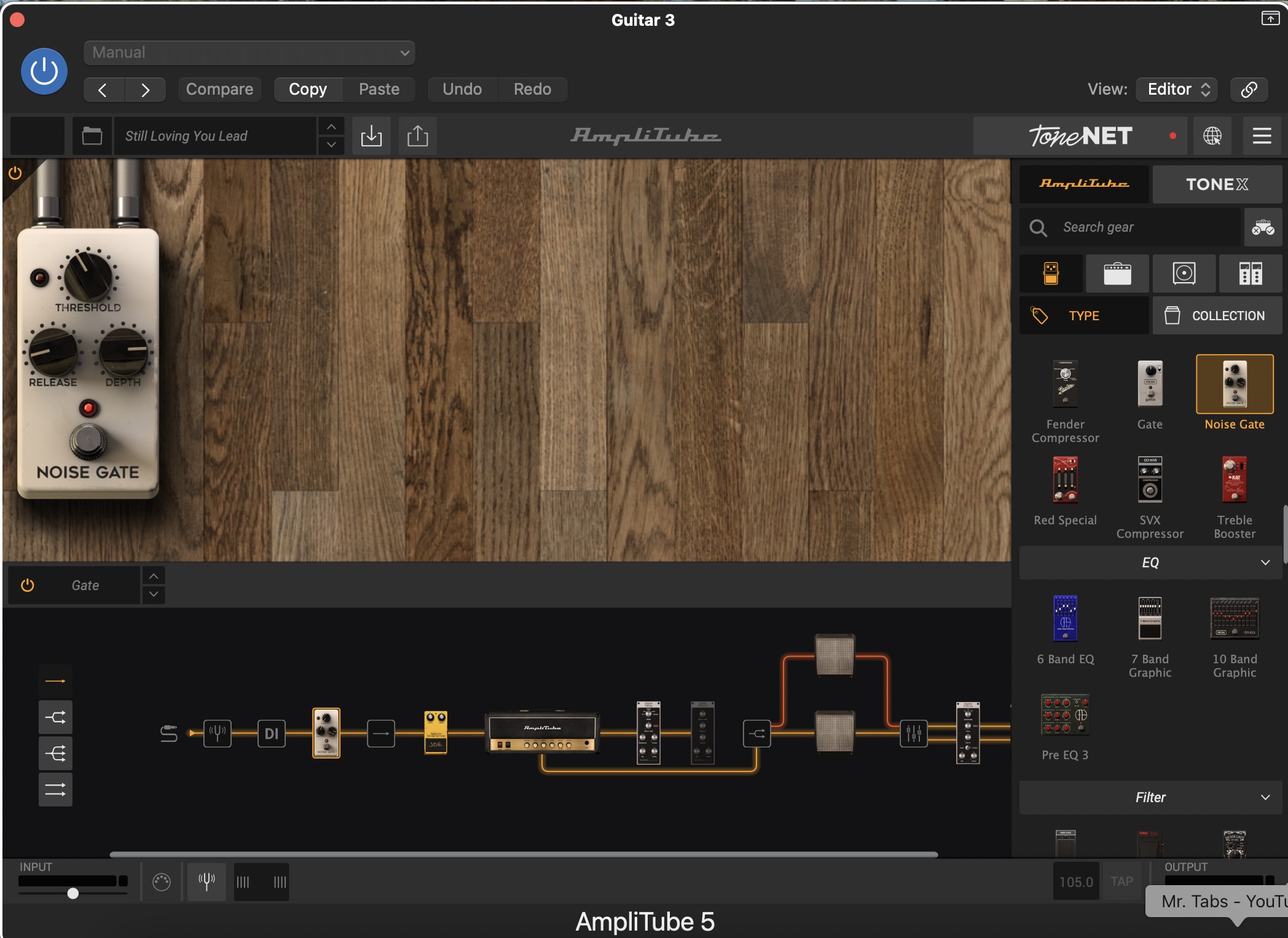This screenshot has width=1288, height=938.
Task: Go to previous preset with left arrow
Action: [103, 90]
